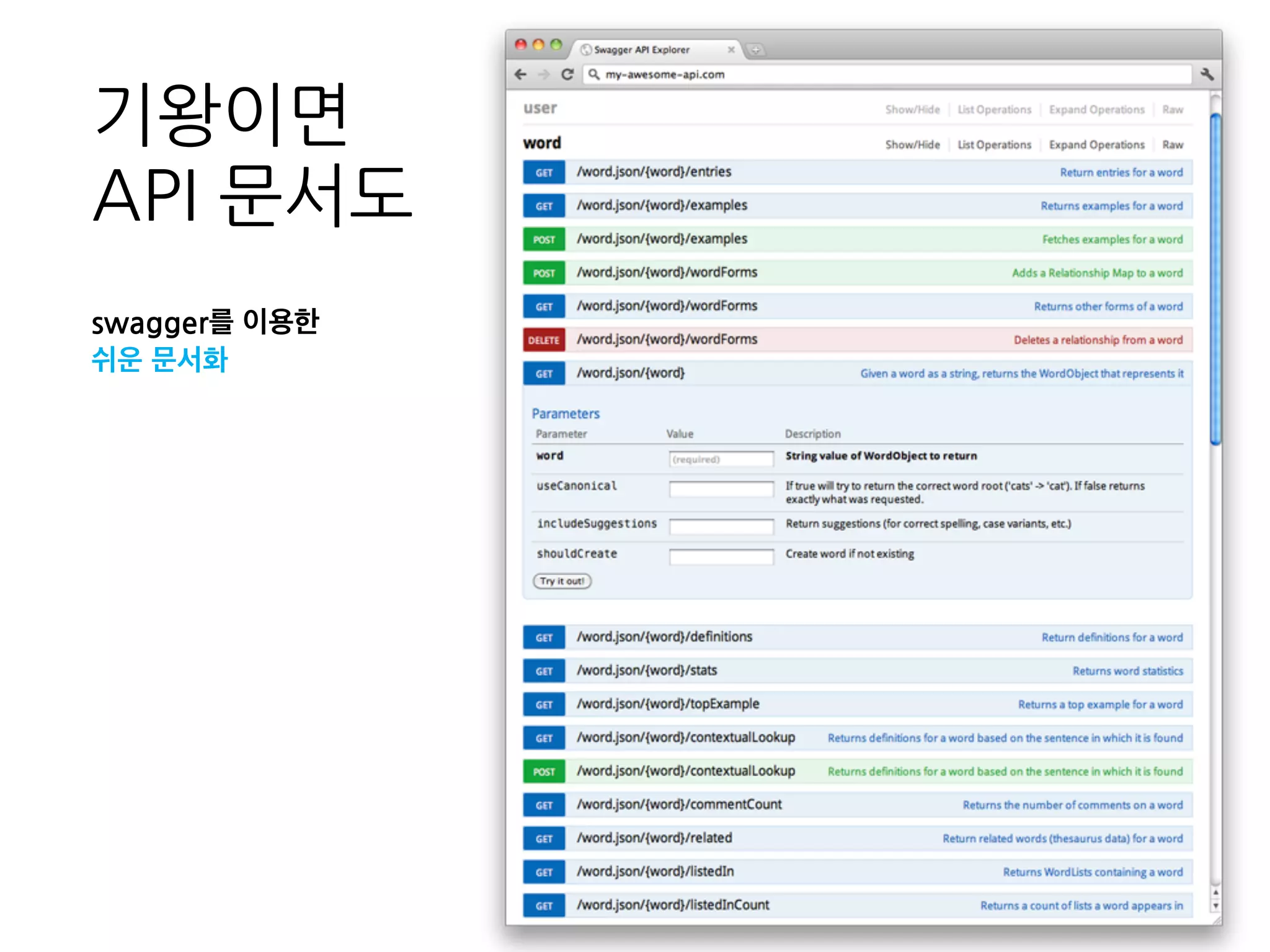Click the browser back arrow
Image resolution: width=1270 pixels, height=952 pixels.
coord(520,74)
